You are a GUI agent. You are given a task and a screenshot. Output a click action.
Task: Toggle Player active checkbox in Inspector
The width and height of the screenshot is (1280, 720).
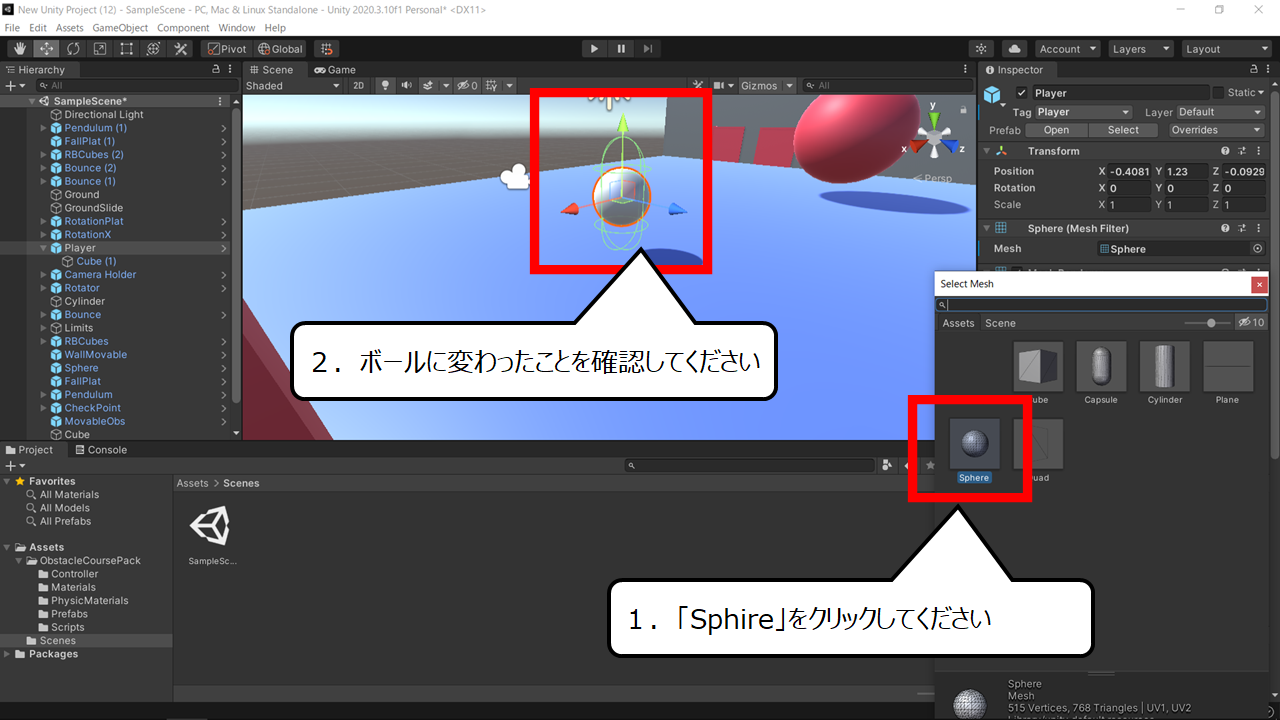tap(1021, 93)
